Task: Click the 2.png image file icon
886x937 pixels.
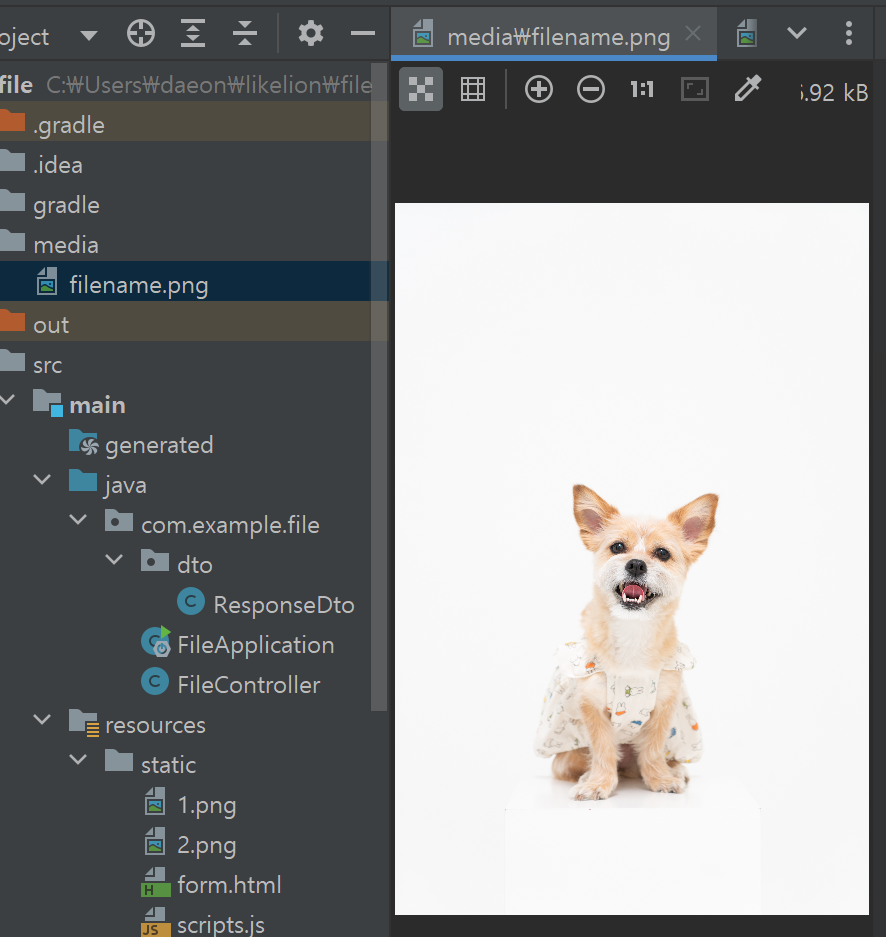Action: pyautogui.click(x=155, y=841)
